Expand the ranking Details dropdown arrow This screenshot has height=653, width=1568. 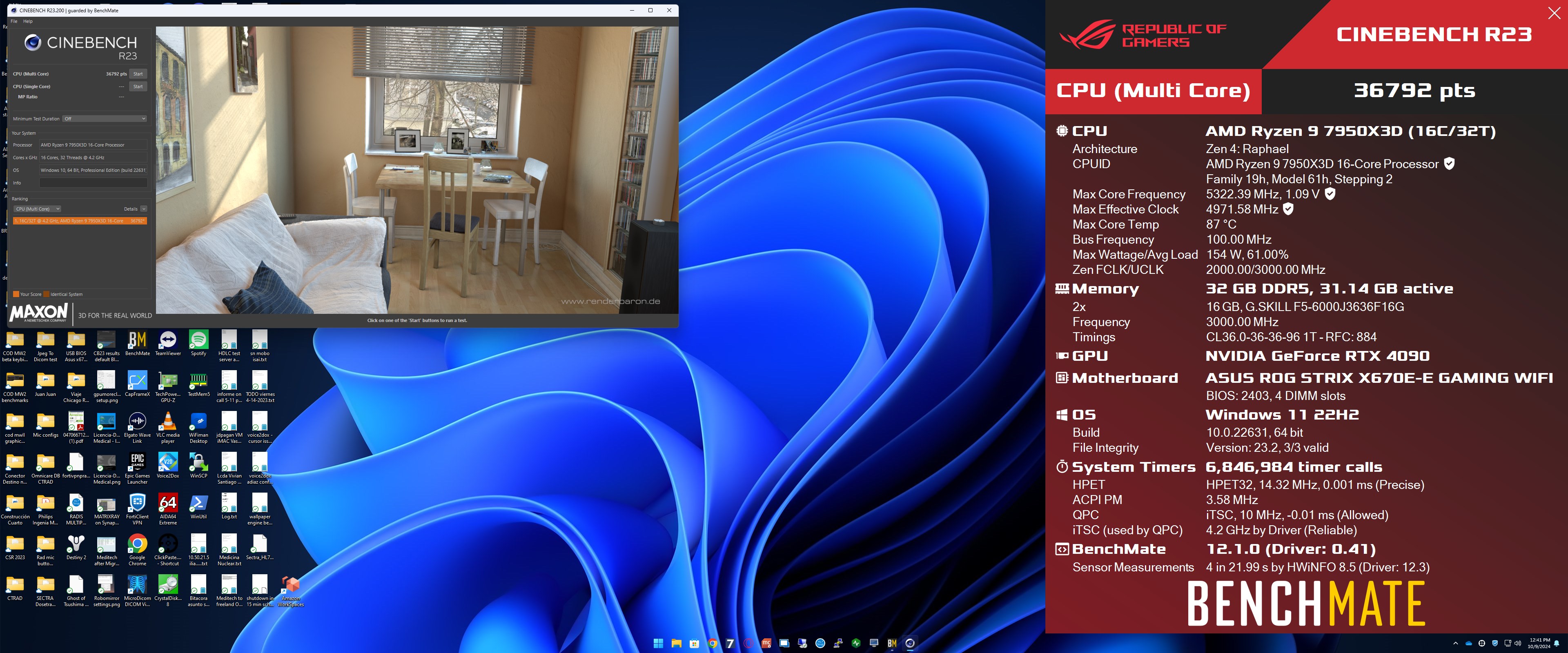(x=144, y=209)
